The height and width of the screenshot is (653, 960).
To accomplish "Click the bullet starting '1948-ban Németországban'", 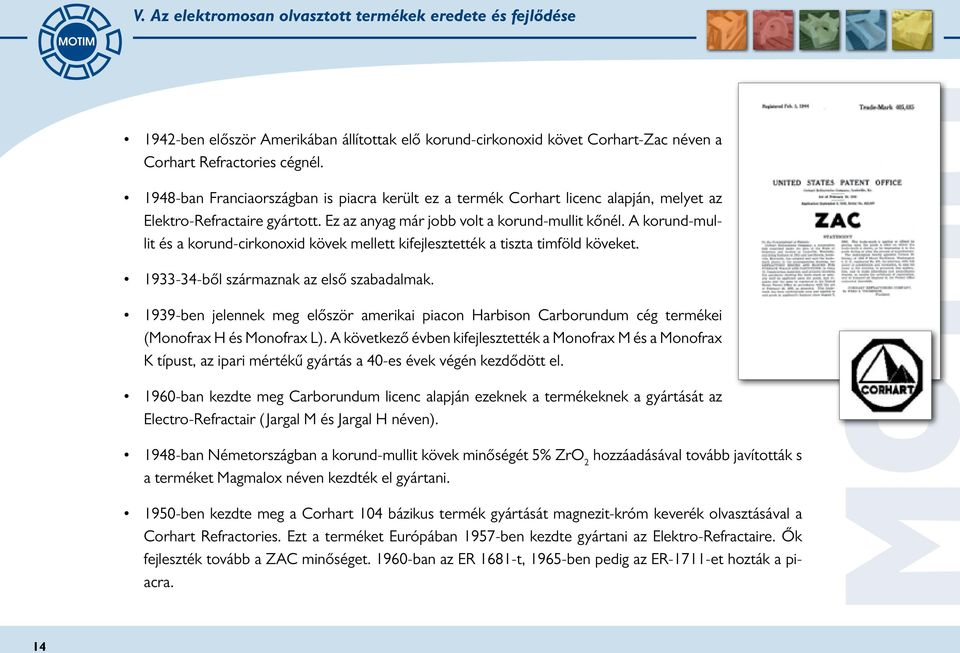I will point(473,466).
